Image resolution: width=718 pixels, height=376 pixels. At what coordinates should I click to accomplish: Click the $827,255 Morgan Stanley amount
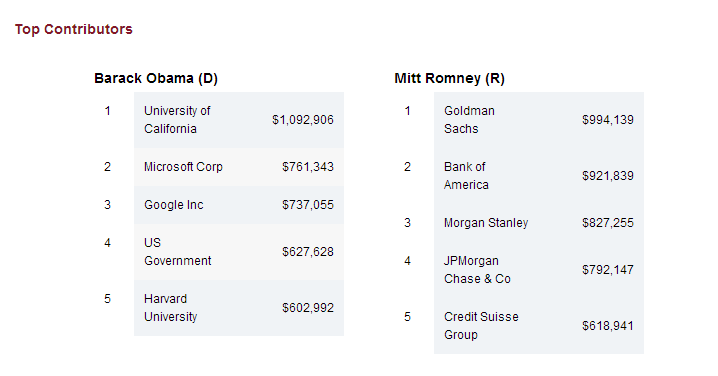[x=608, y=223]
